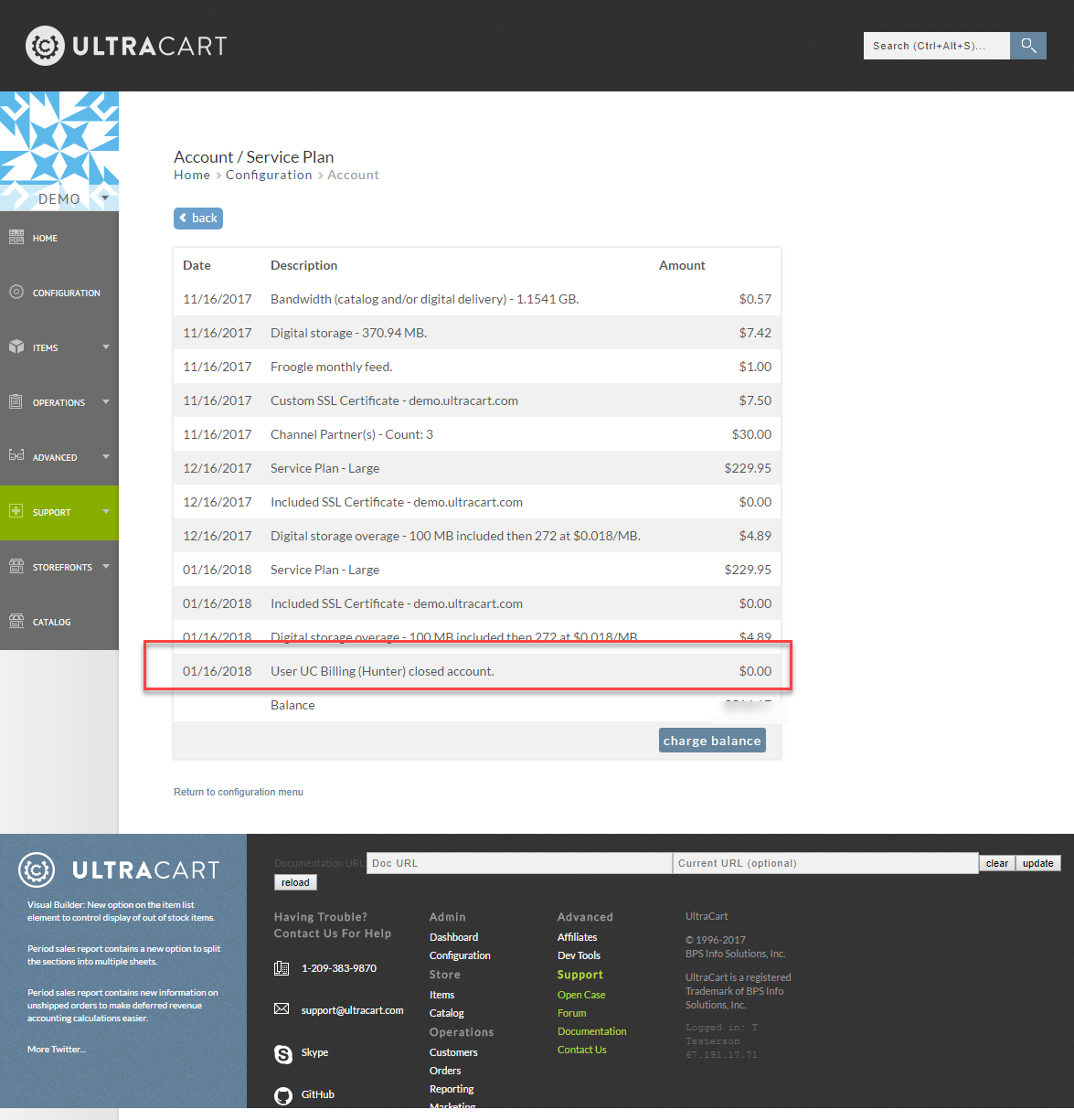Screen dimensions: 1074x1120
Task: Open the DEMO account dropdown arrow
Action: 105,197
